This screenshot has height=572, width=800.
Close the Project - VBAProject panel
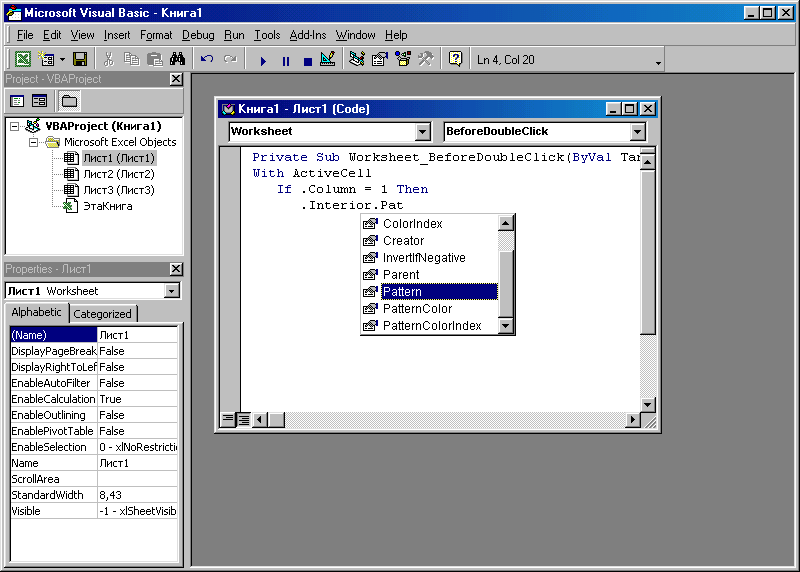pyautogui.click(x=176, y=79)
